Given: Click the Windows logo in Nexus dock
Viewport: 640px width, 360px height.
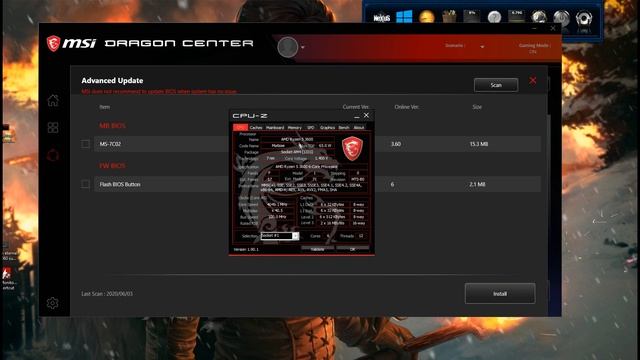Looking at the screenshot, I should 404,17.
